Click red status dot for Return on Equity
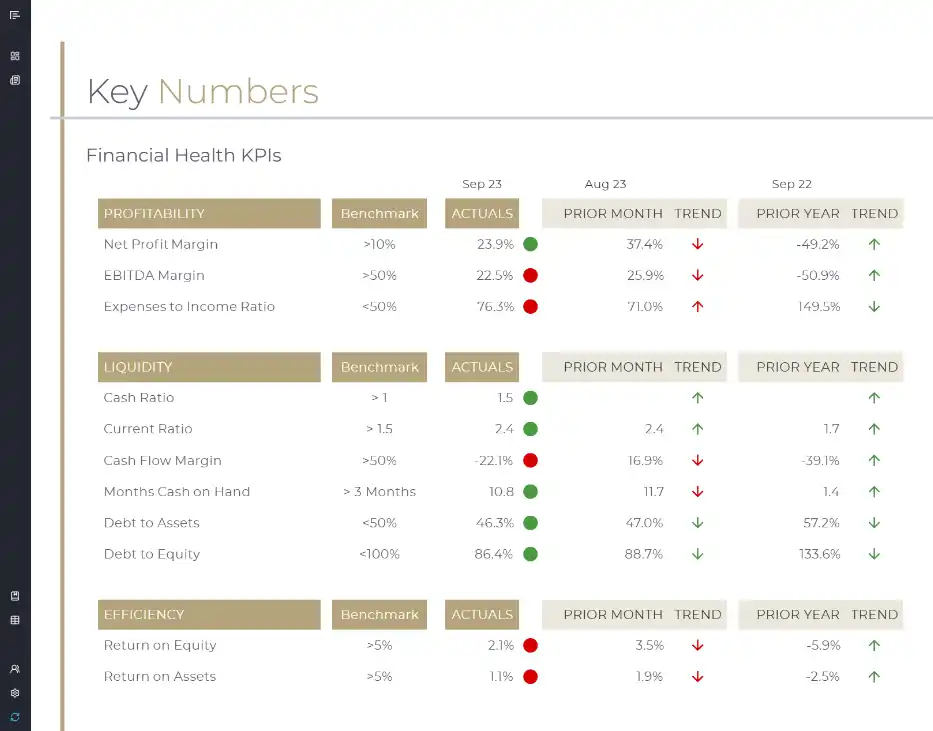The image size is (933, 731). tap(530, 645)
